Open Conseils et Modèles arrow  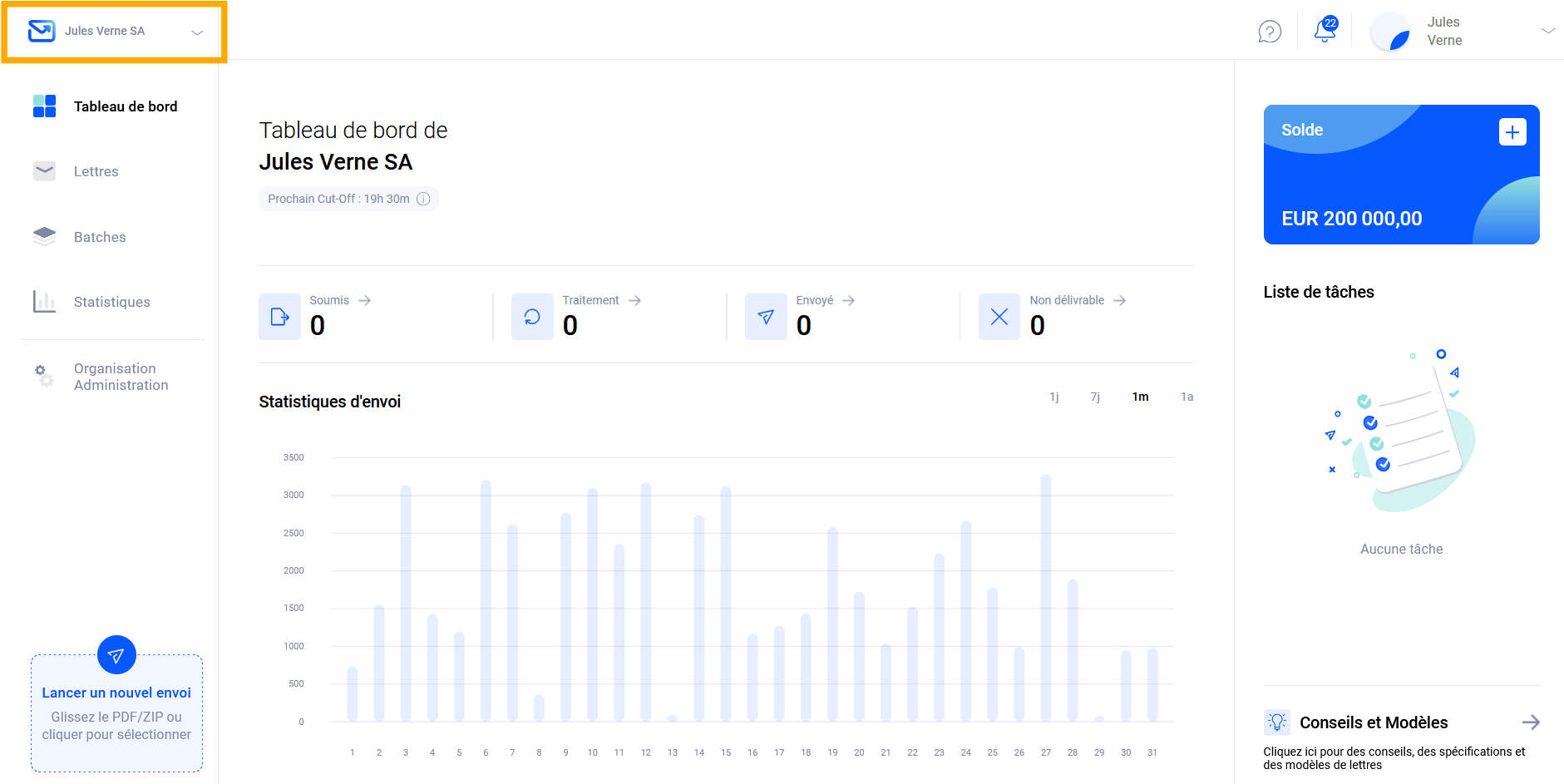pyautogui.click(x=1530, y=722)
